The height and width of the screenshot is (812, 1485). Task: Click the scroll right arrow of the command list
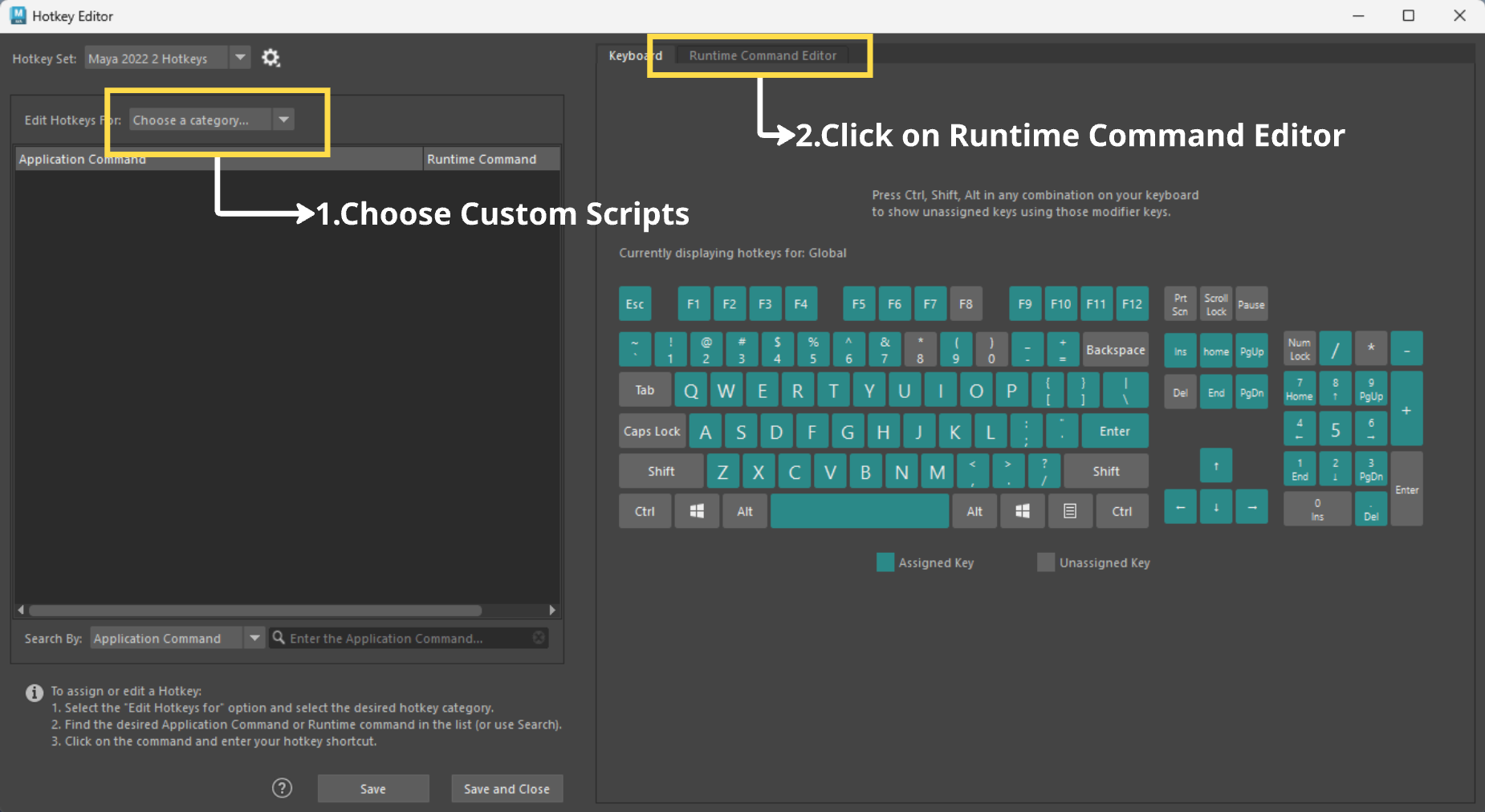click(x=552, y=611)
